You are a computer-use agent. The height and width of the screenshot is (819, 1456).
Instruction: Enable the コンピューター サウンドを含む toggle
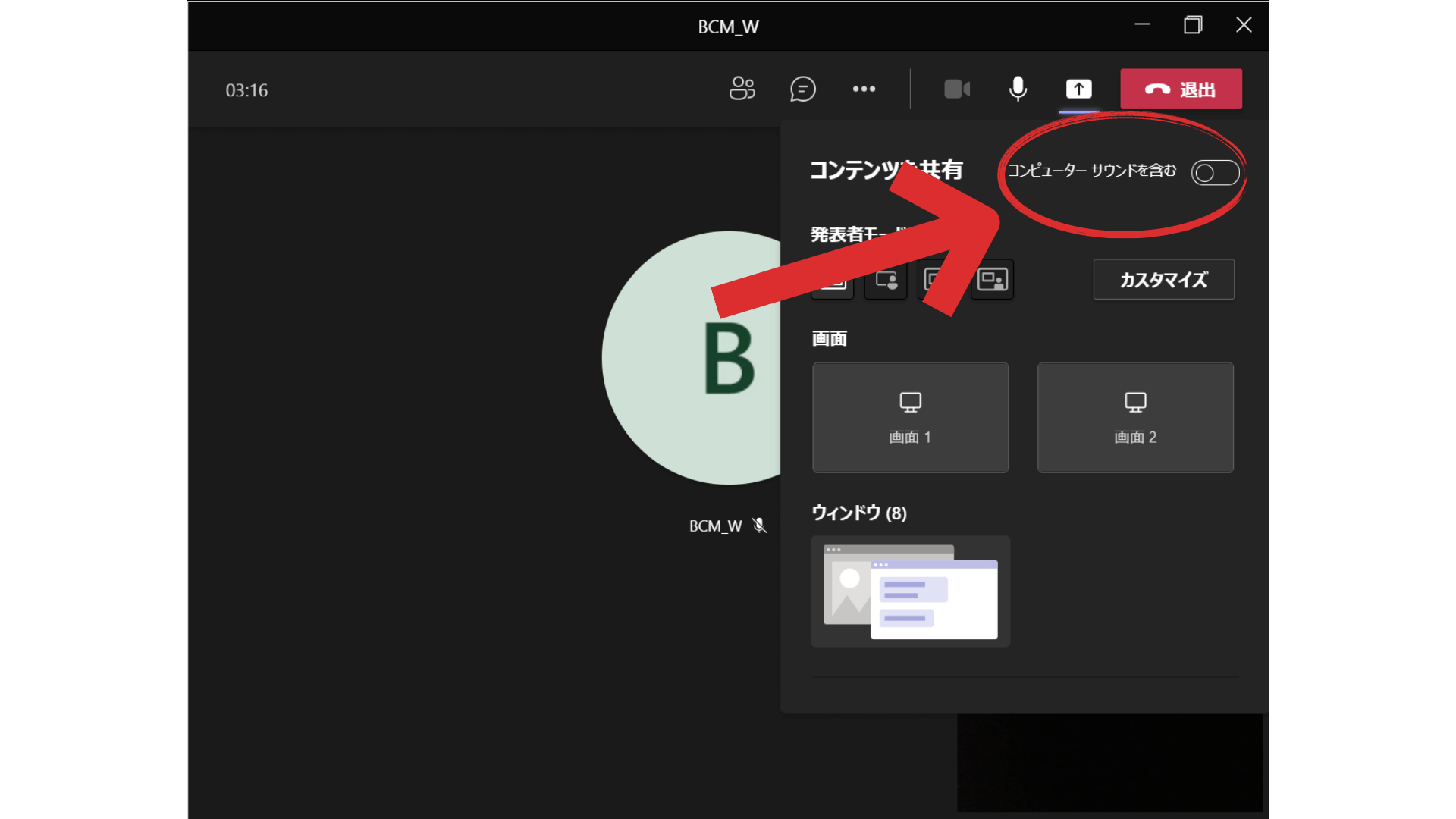click(x=1215, y=172)
